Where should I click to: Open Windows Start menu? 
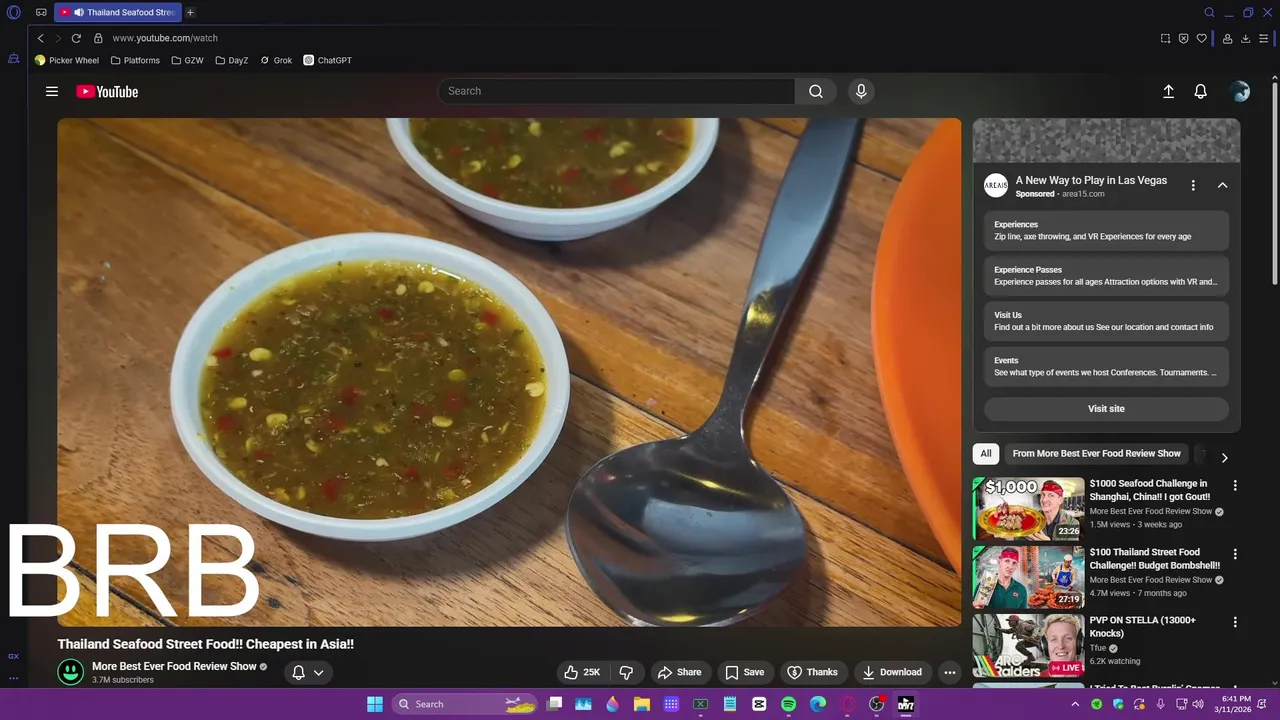coord(375,704)
